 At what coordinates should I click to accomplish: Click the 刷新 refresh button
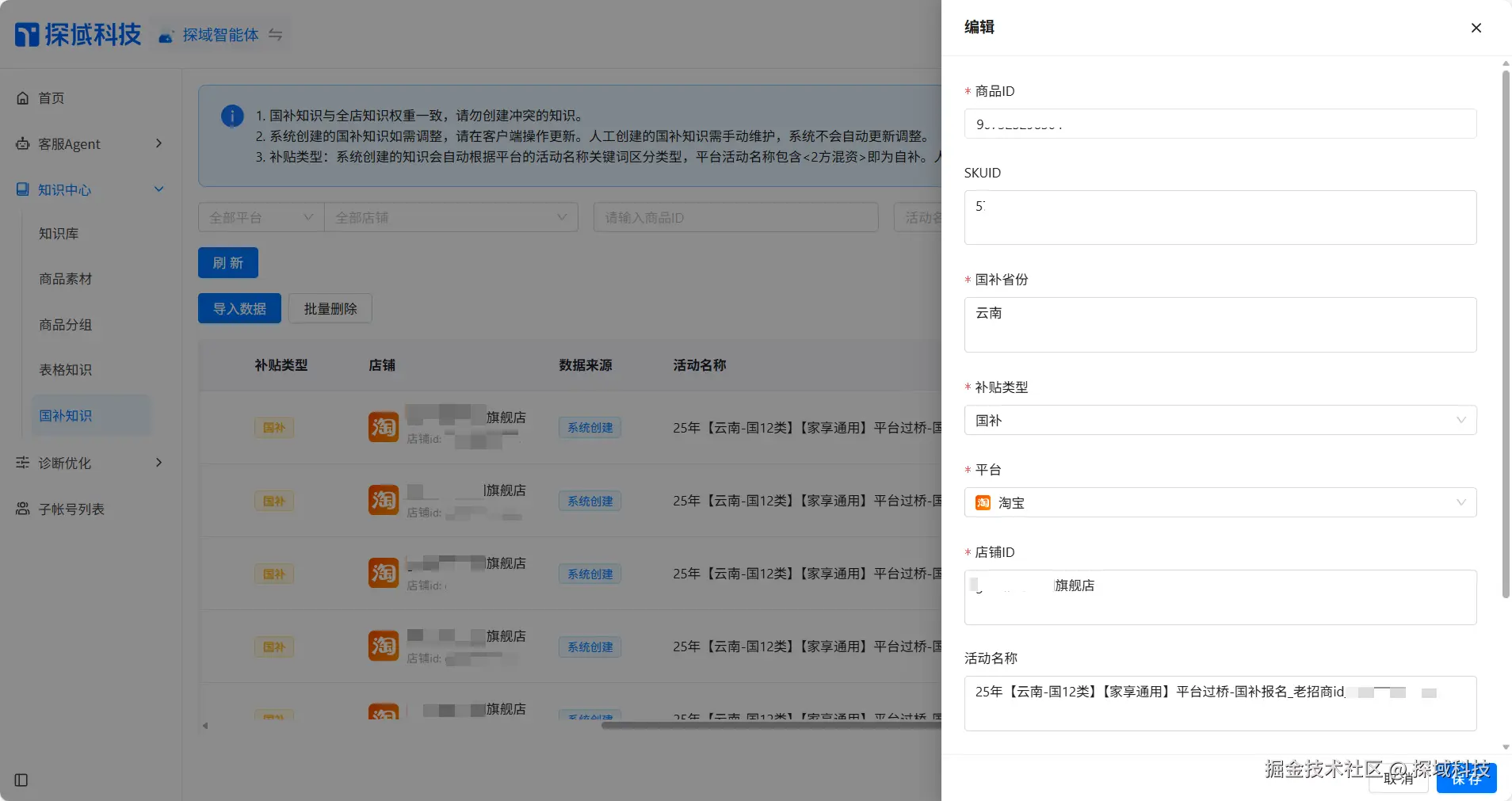point(227,262)
